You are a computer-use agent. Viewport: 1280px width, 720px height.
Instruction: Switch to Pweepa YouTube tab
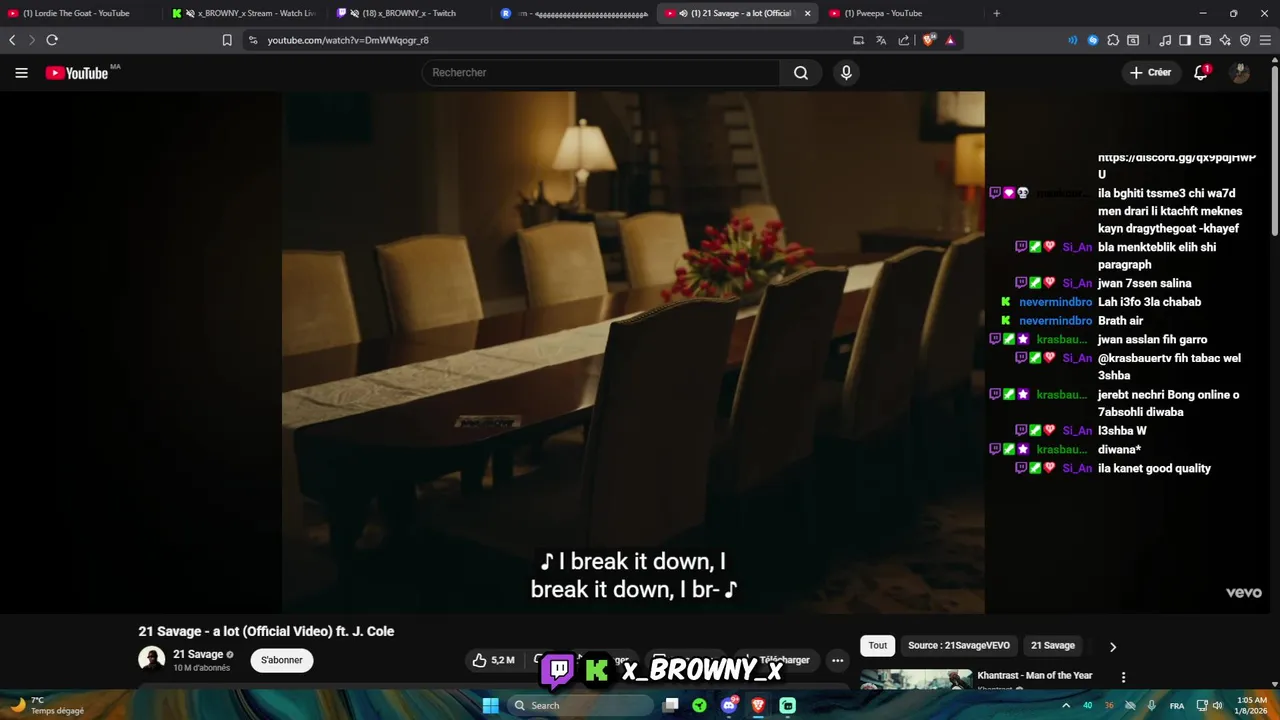(900, 13)
